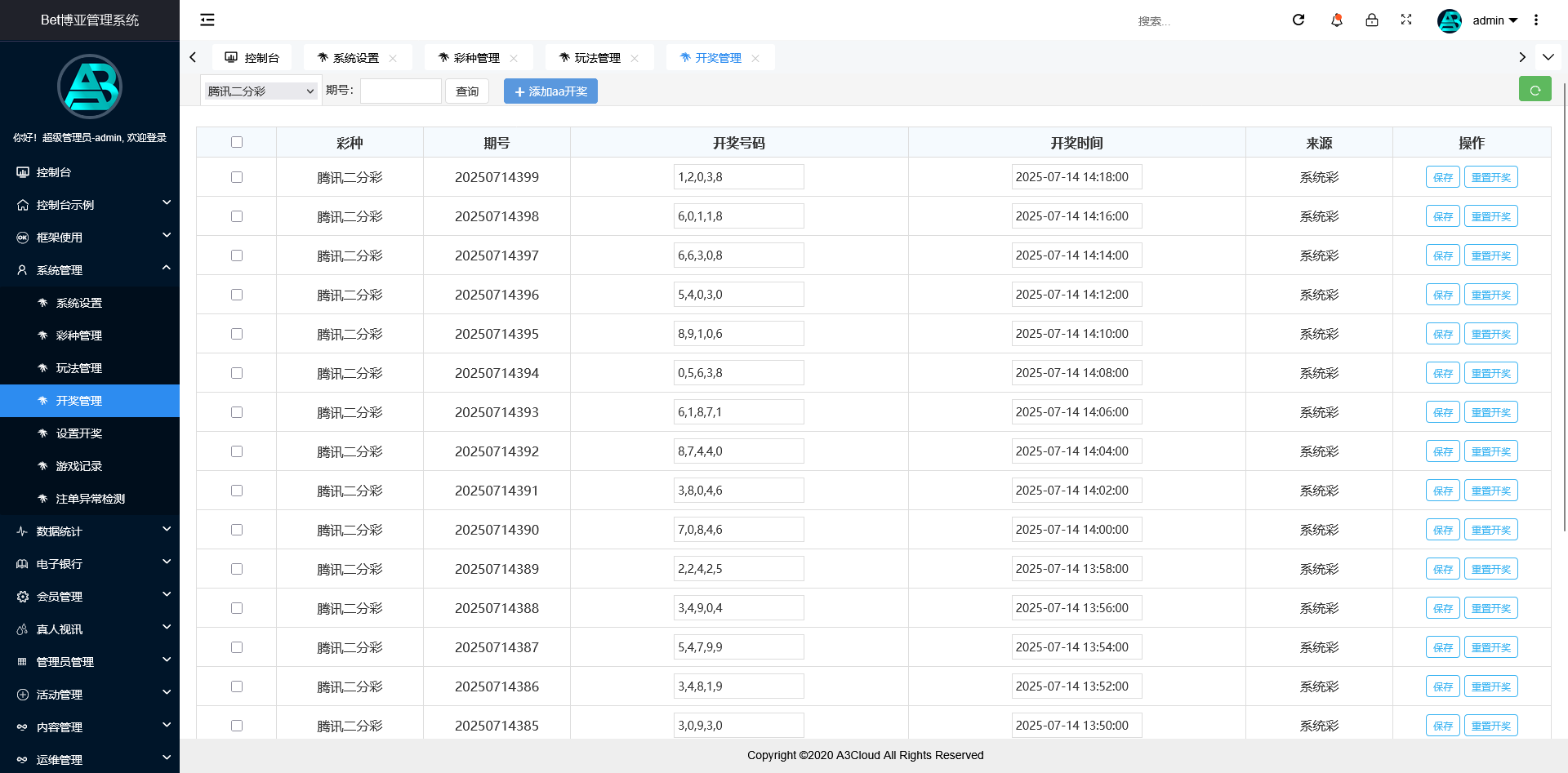Expand the 管理员管理 sidebar menu
This screenshot has height=773, width=1568.
tap(90, 662)
